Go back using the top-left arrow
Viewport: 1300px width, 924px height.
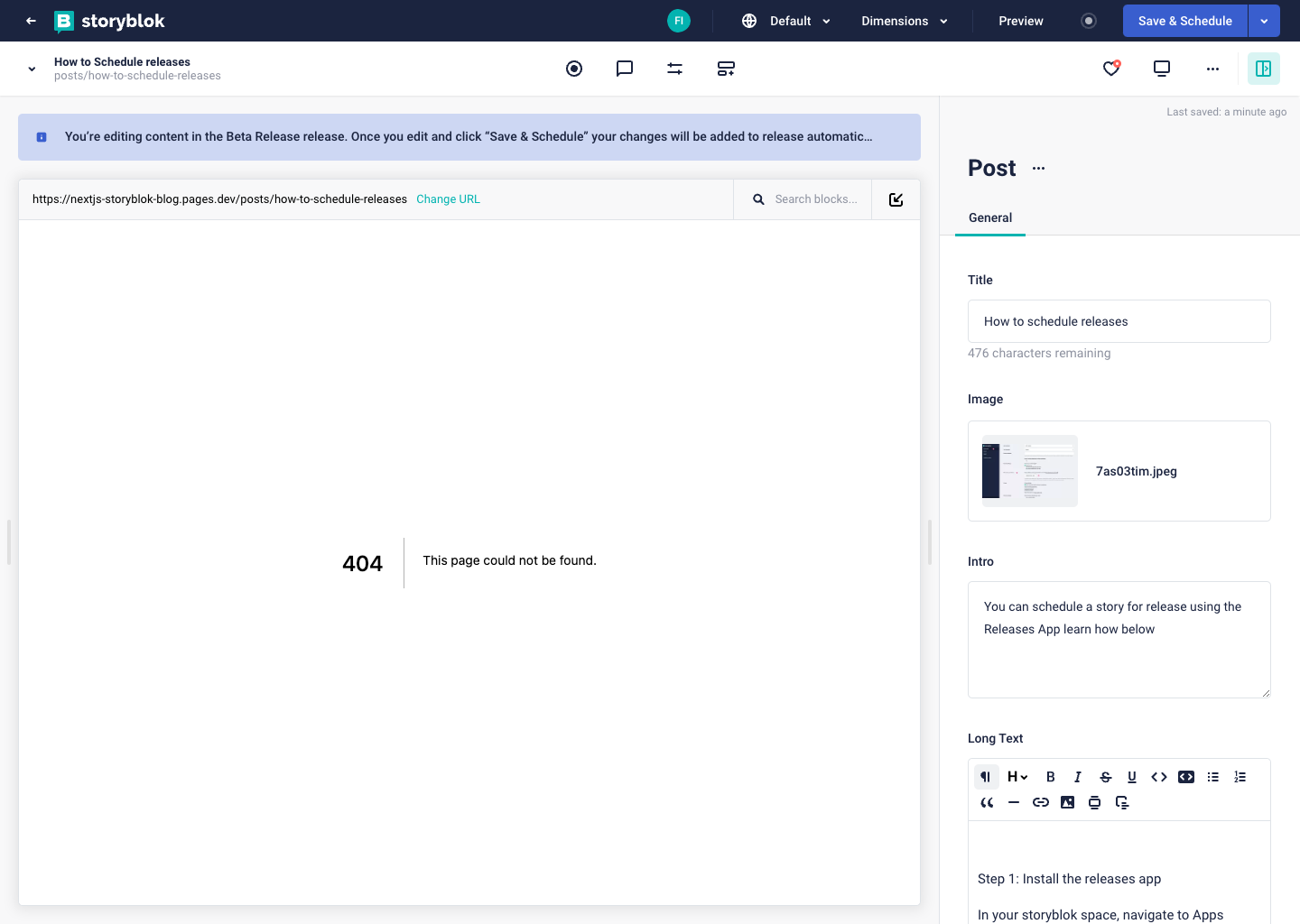31,21
